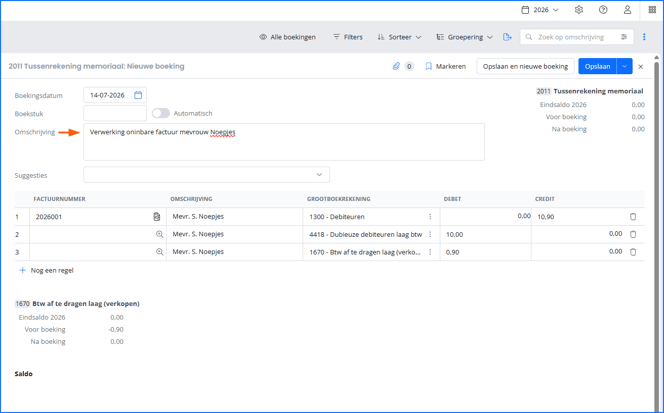This screenshot has height=413, width=664.
Task: Add a line with Nog een regel
Action: (x=47, y=270)
